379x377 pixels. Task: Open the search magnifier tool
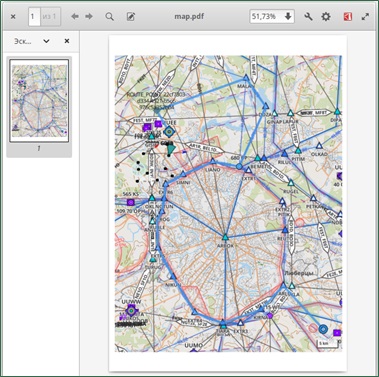point(109,16)
